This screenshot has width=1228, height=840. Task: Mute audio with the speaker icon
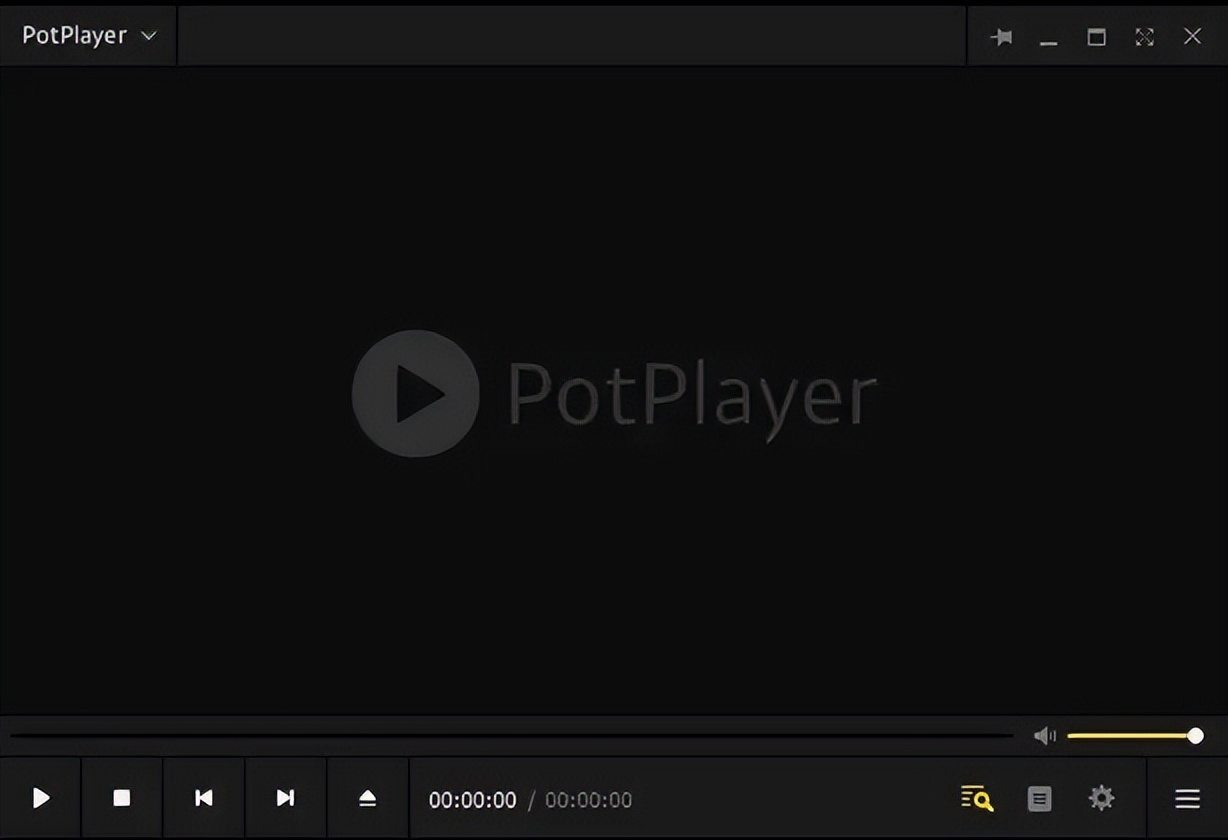(x=1045, y=736)
